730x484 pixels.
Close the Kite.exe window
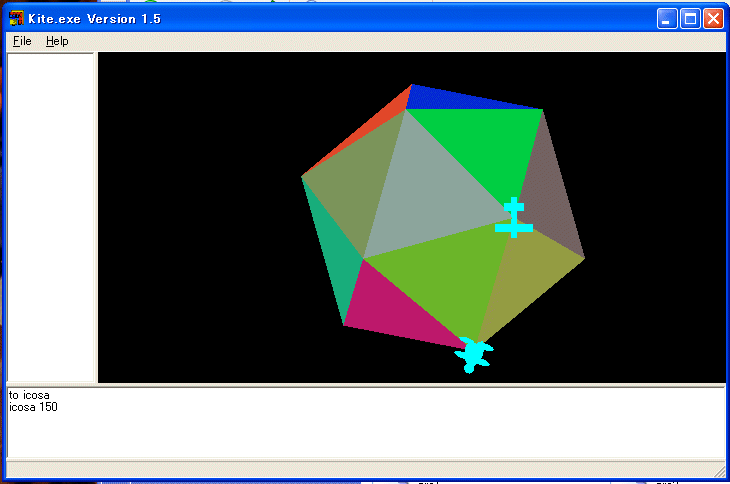pyautogui.click(x=713, y=19)
